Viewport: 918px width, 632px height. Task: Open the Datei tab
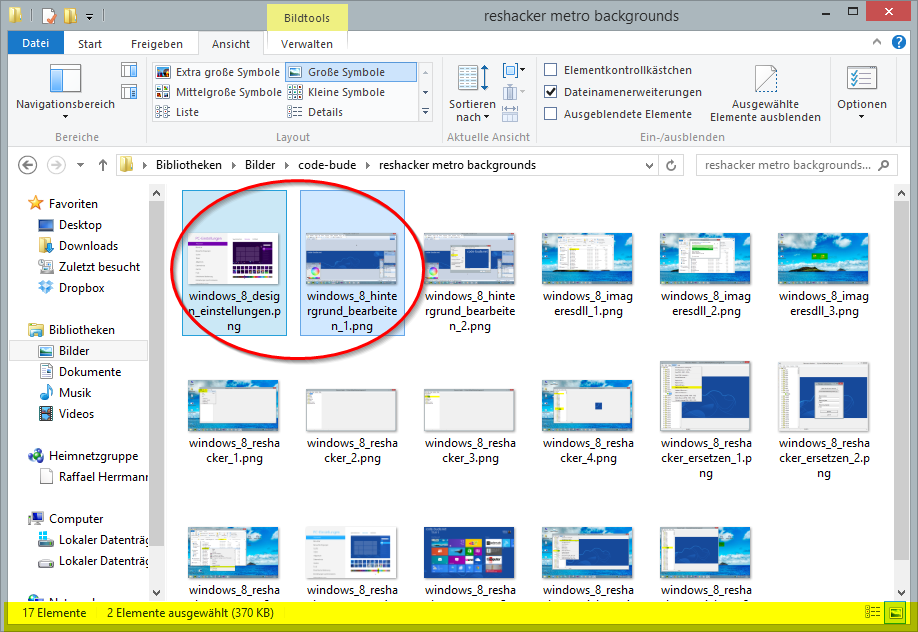pos(36,43)
